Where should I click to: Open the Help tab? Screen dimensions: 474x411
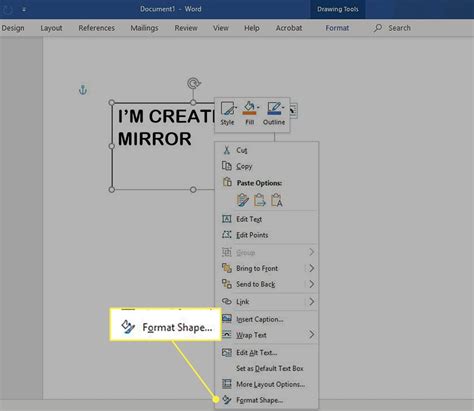coord(252,28)
